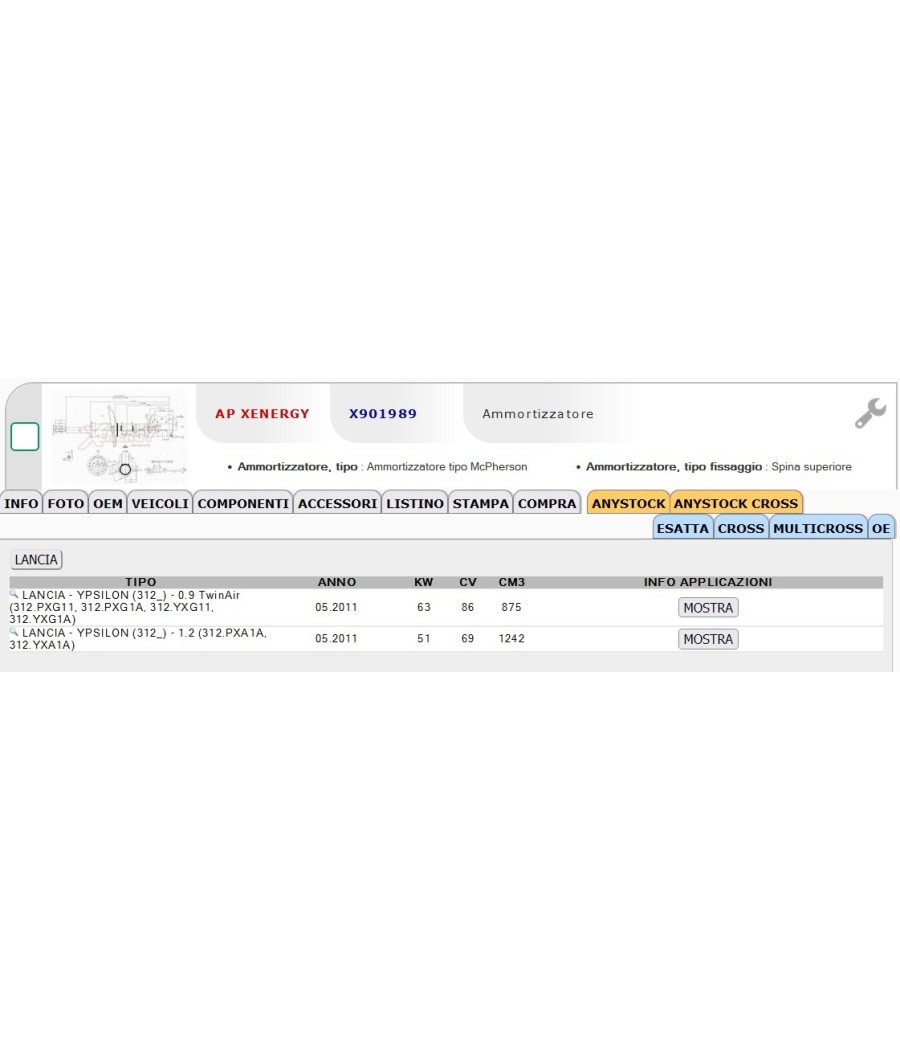Click the 875 displacement value
Viewport: 900px width, 1050px height.
(511, 607)
